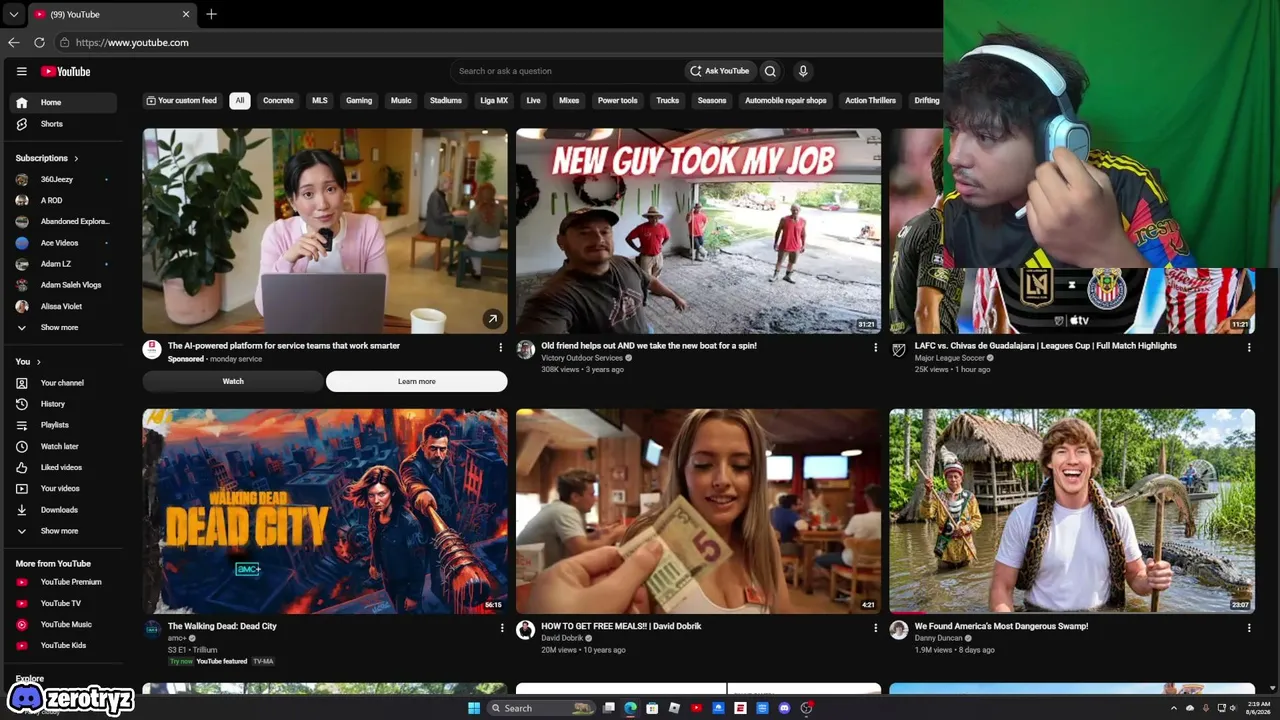
Task: Open Your channel
Action: [x=63, y=383]
